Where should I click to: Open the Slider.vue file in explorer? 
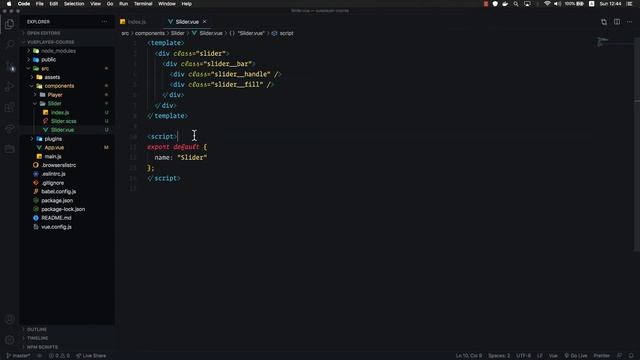(x=62, y=130)
